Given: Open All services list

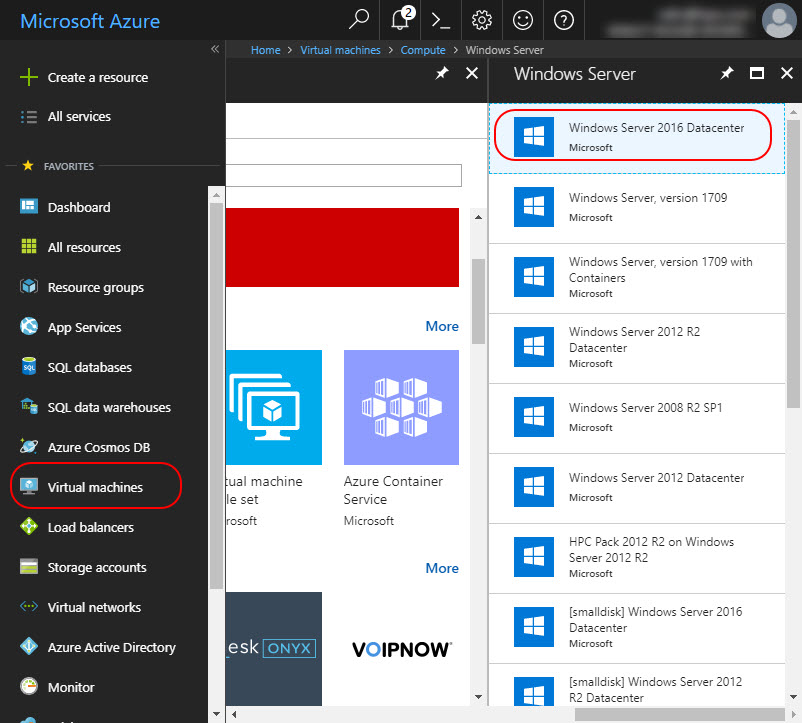Looking at the screenshot, I should (x=79, y=117).
